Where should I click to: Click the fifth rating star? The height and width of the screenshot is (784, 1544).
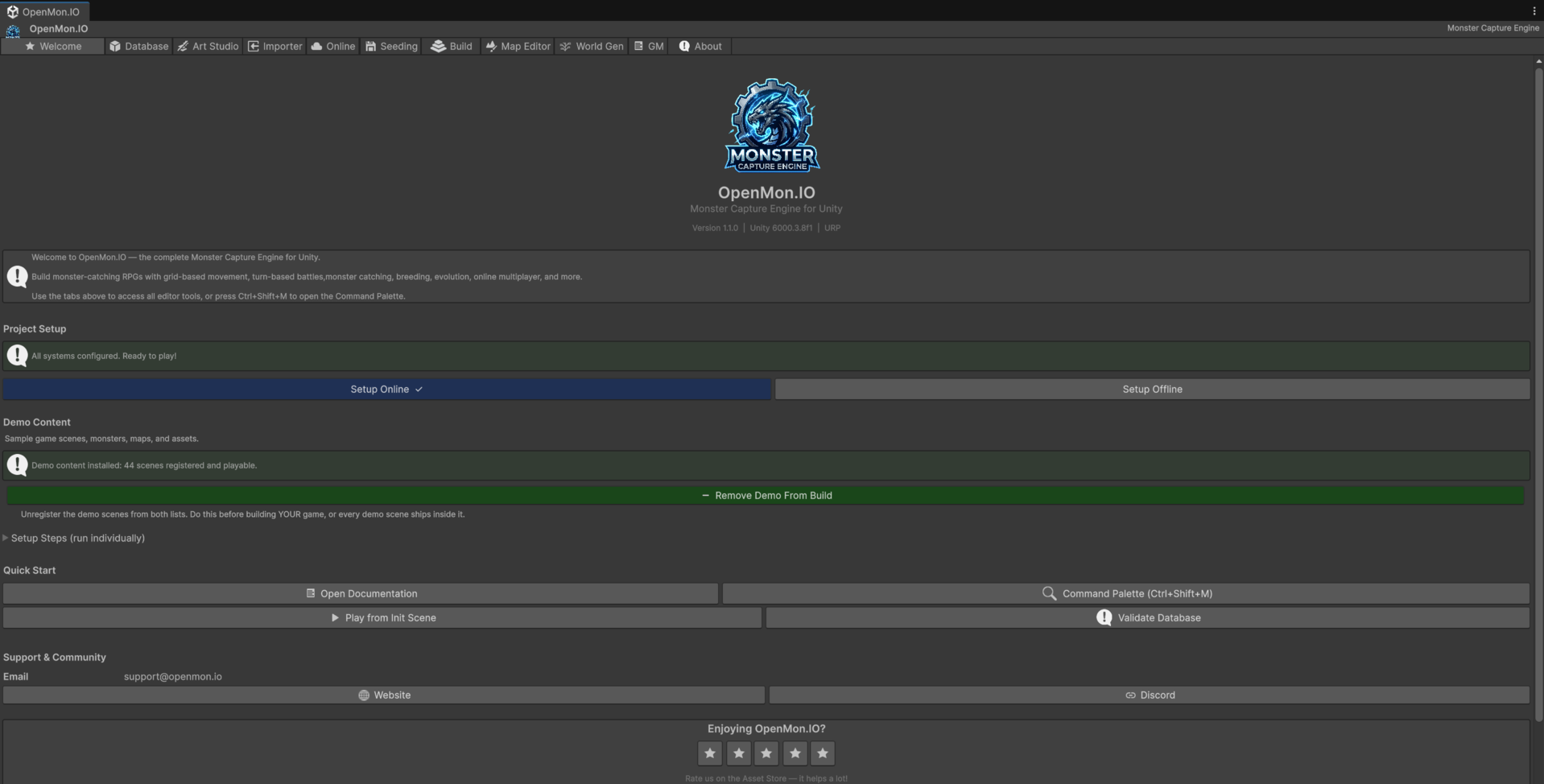823,753
